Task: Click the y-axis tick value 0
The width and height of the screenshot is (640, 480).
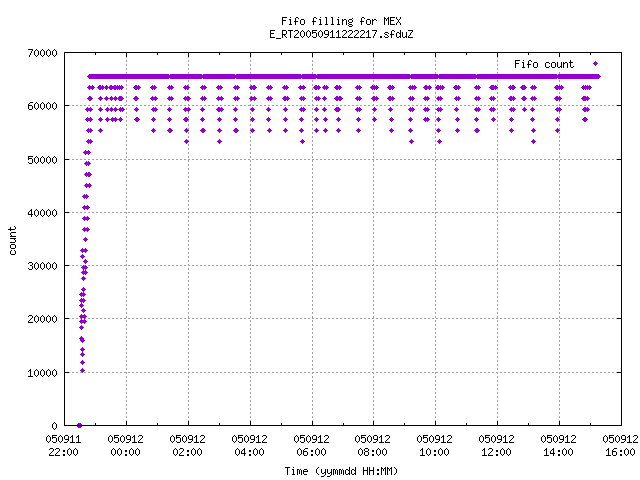Action: [54, 426]
